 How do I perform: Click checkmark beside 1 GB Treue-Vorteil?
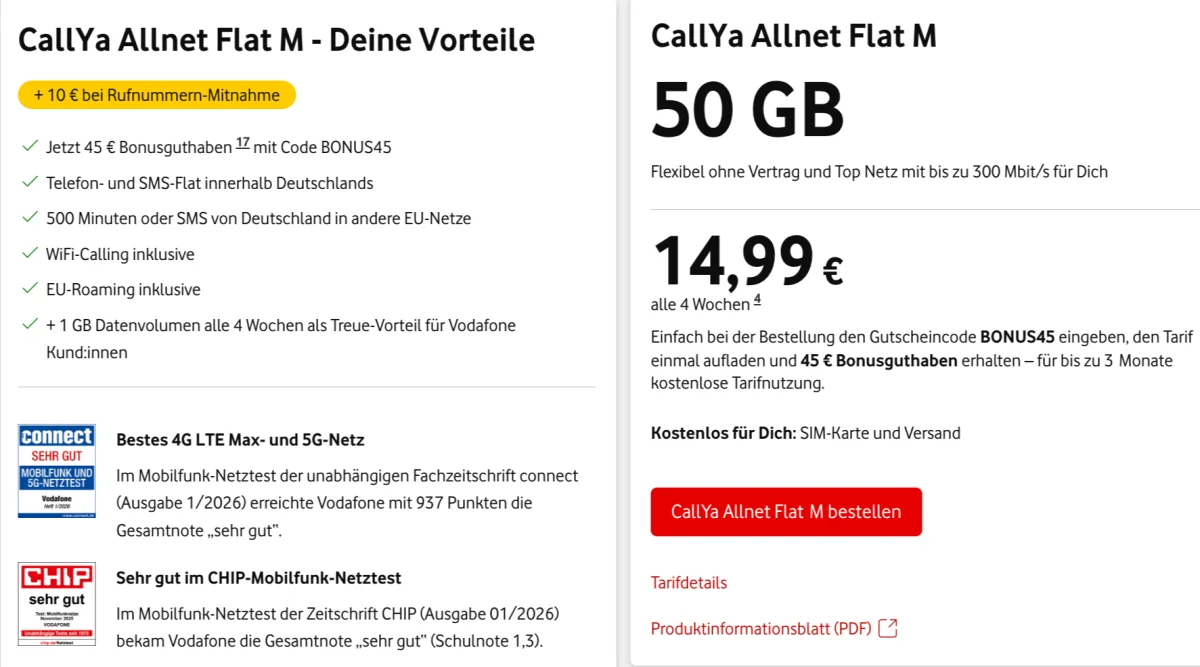29,325
